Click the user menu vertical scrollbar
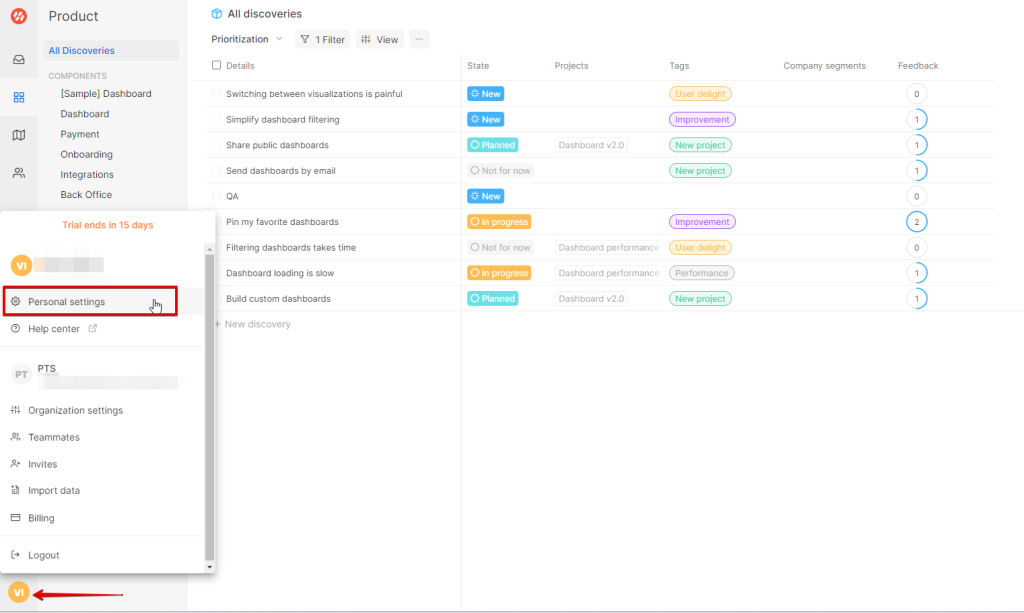 pos(209,400)
